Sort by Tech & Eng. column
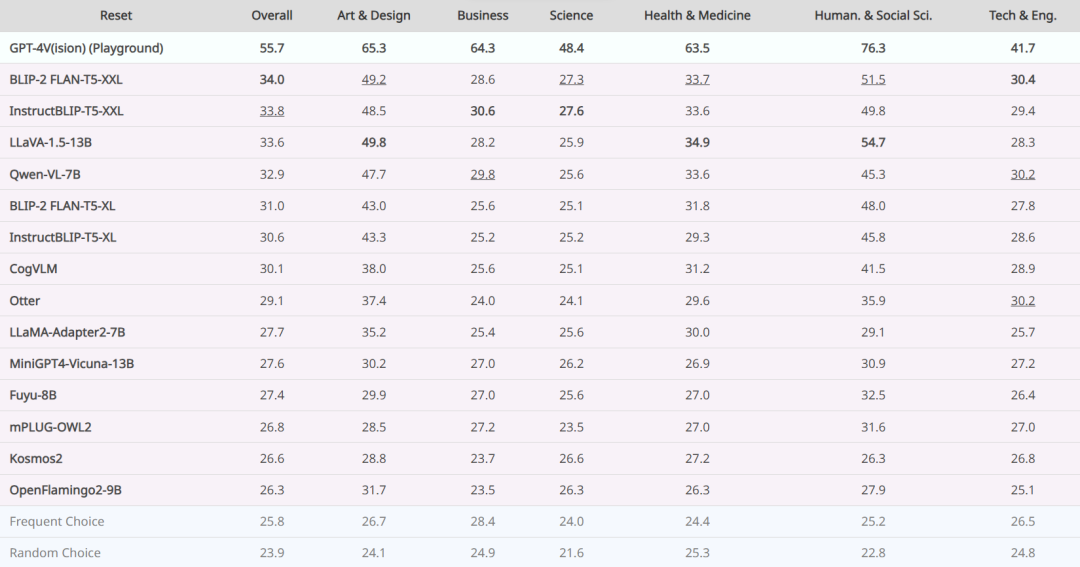 [x=1022, y=15]
